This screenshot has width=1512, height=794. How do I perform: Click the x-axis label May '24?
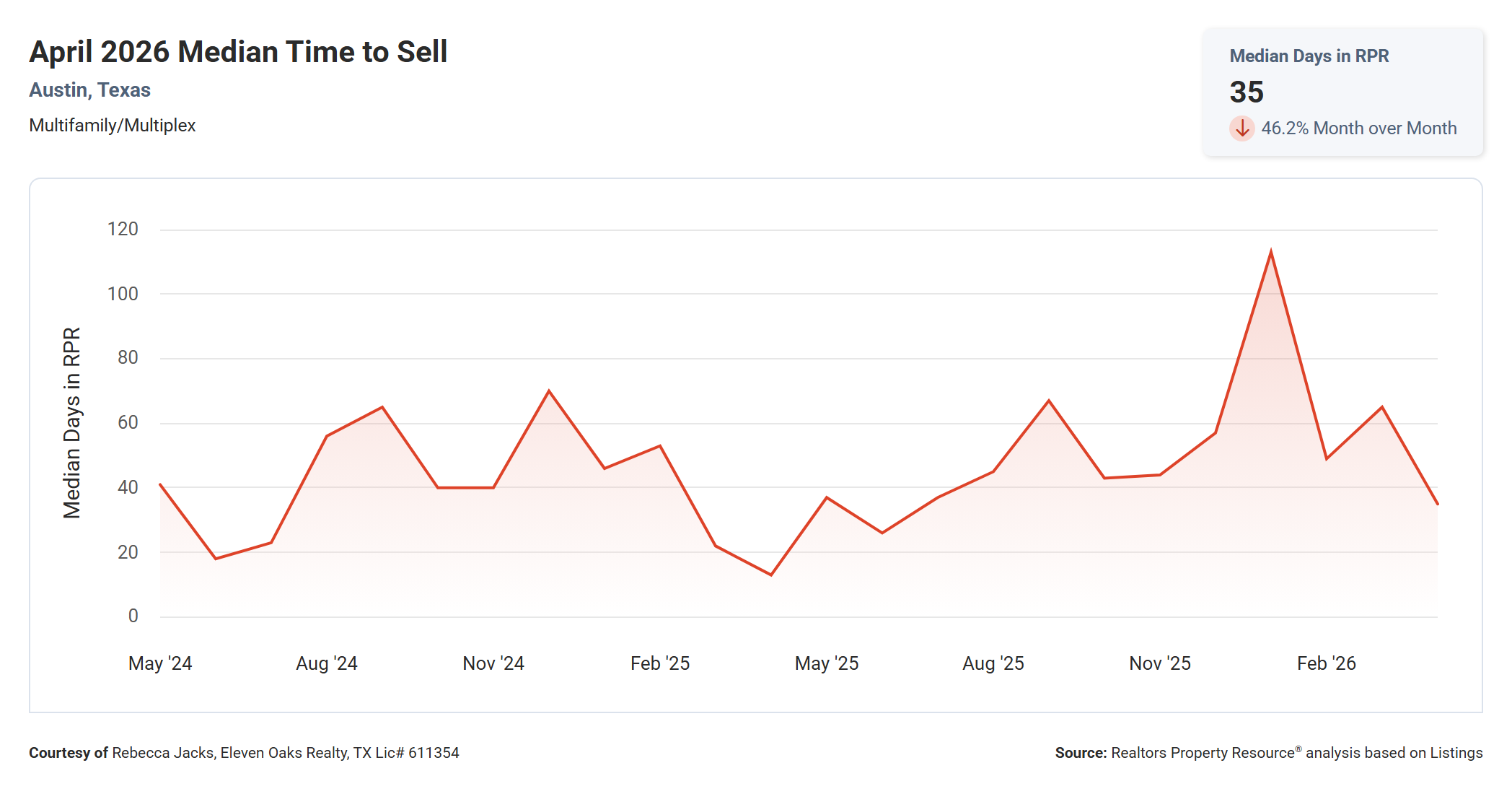click(160, 663)
